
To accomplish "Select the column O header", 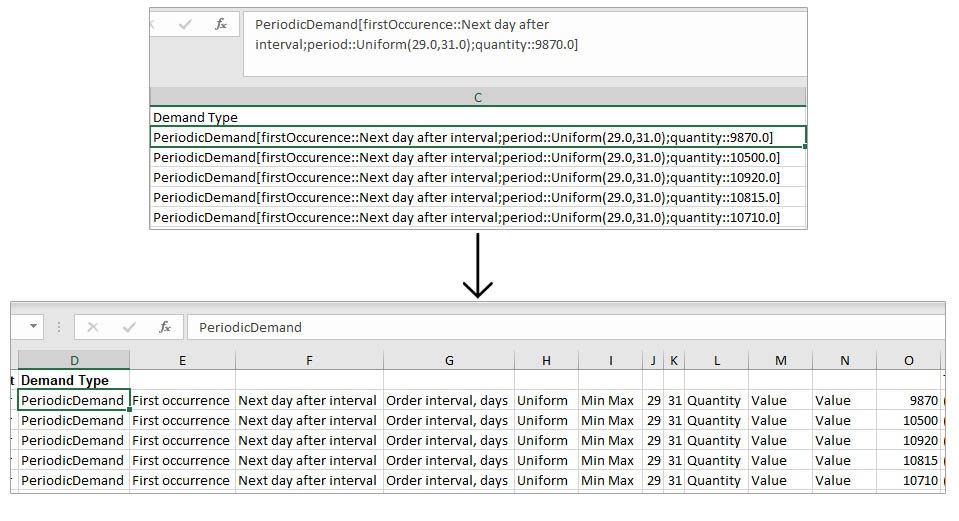I will click(x=909, y=361).
